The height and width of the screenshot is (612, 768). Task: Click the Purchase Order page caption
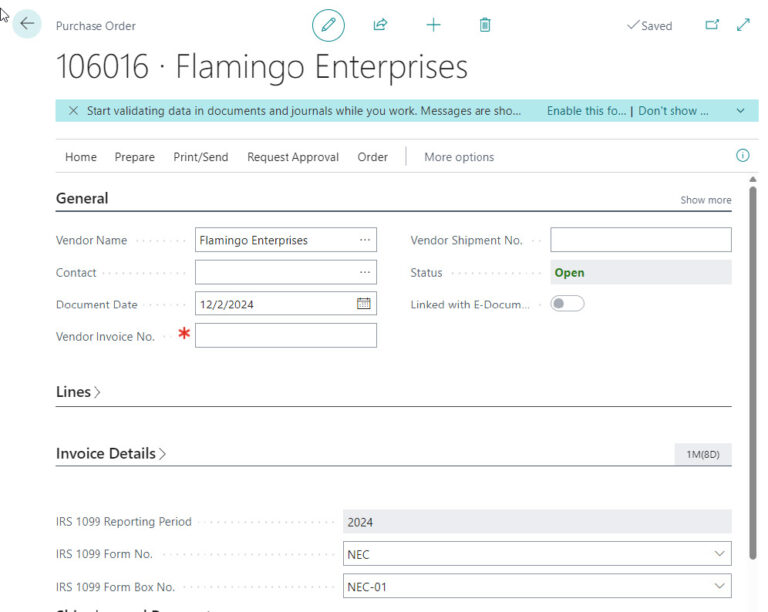point(96,26)
